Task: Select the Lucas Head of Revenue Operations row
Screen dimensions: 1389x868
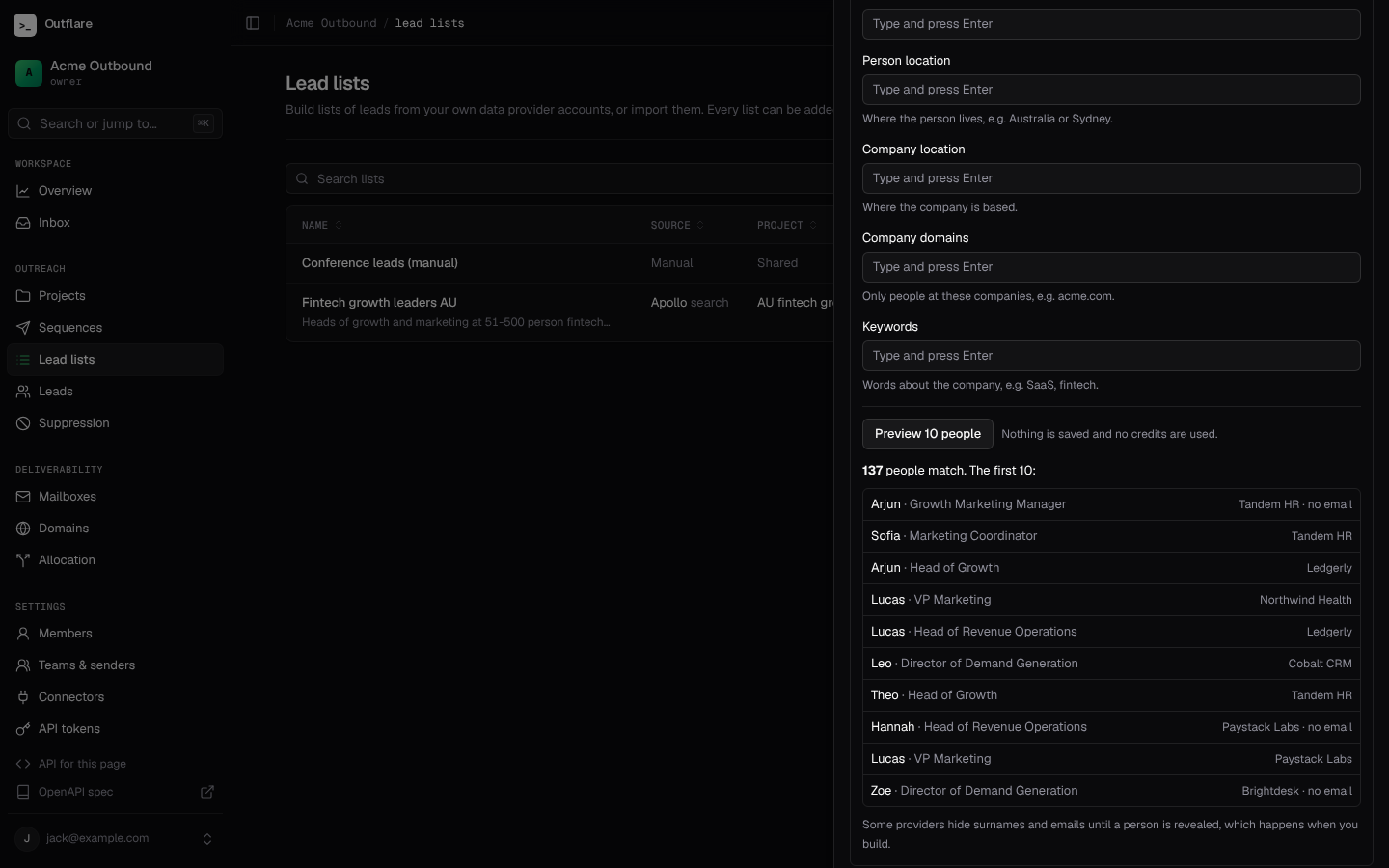Action: (x=1111, y=632)
